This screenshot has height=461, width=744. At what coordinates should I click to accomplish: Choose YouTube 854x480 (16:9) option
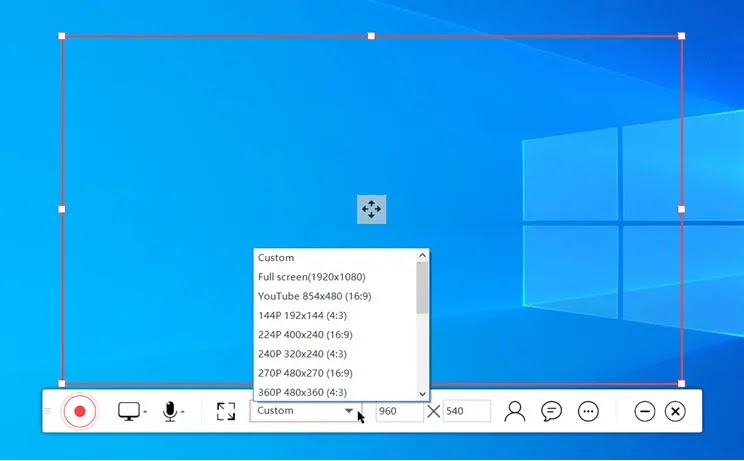pyautogui.click(x=335, y=296)
